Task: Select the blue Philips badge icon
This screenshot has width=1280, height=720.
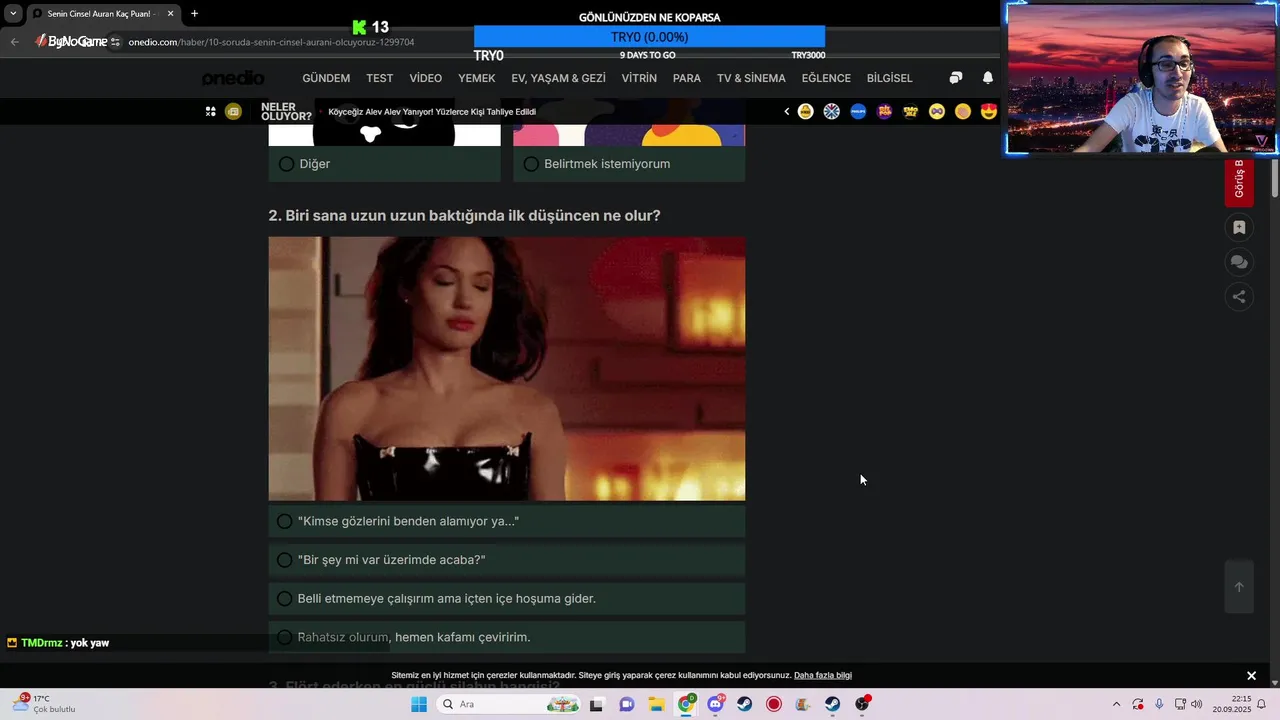Action: coord(858,112)
